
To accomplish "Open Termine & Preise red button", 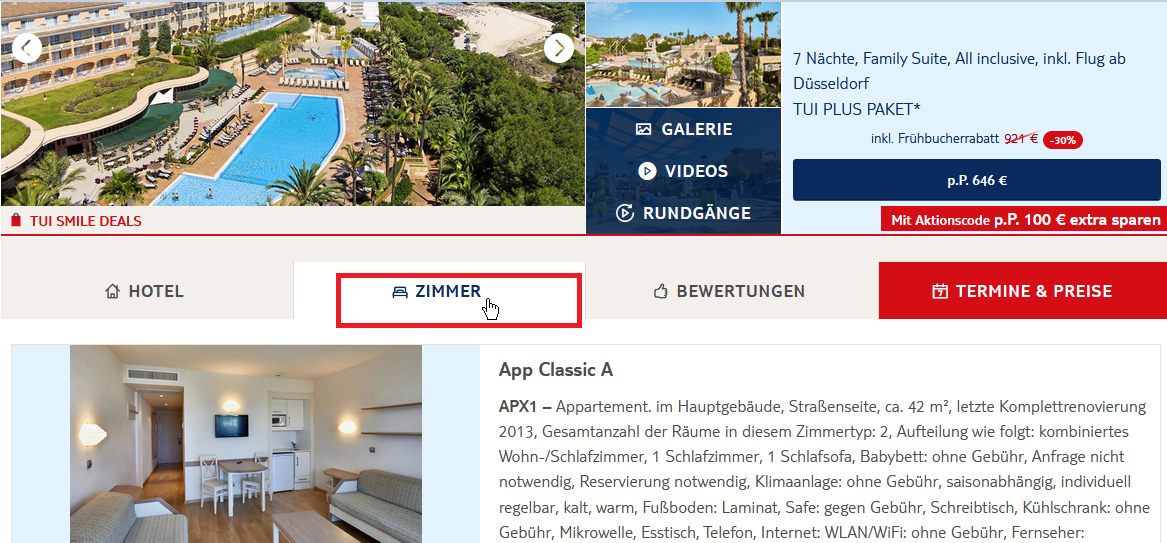I will click(1023, 291).
